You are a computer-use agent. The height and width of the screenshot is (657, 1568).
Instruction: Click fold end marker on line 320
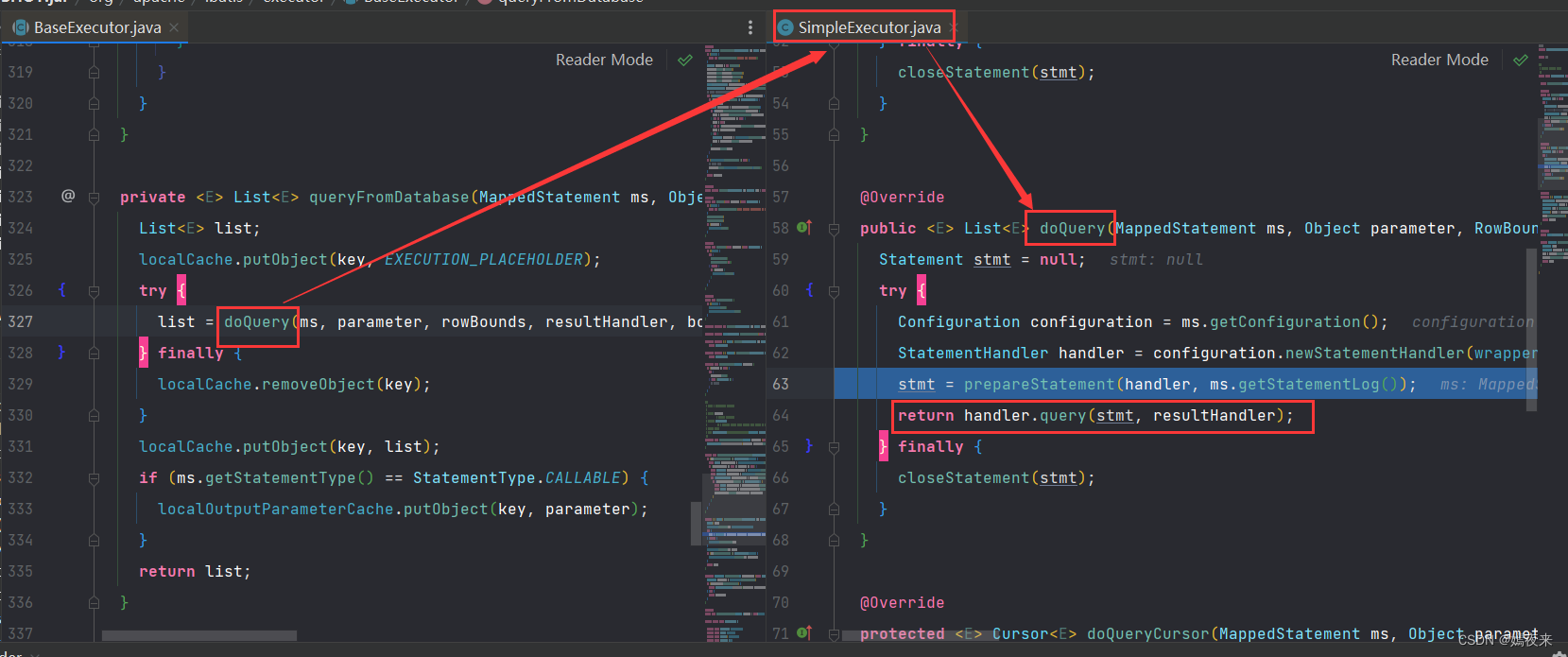pyautogui.click(x=94, y=103)
